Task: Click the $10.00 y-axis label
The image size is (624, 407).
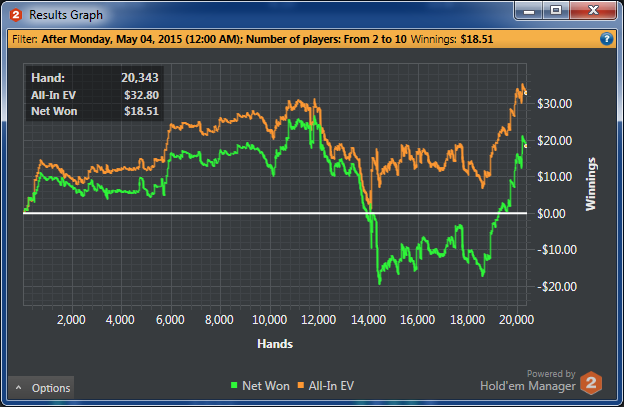Action: tap(554, 177)
